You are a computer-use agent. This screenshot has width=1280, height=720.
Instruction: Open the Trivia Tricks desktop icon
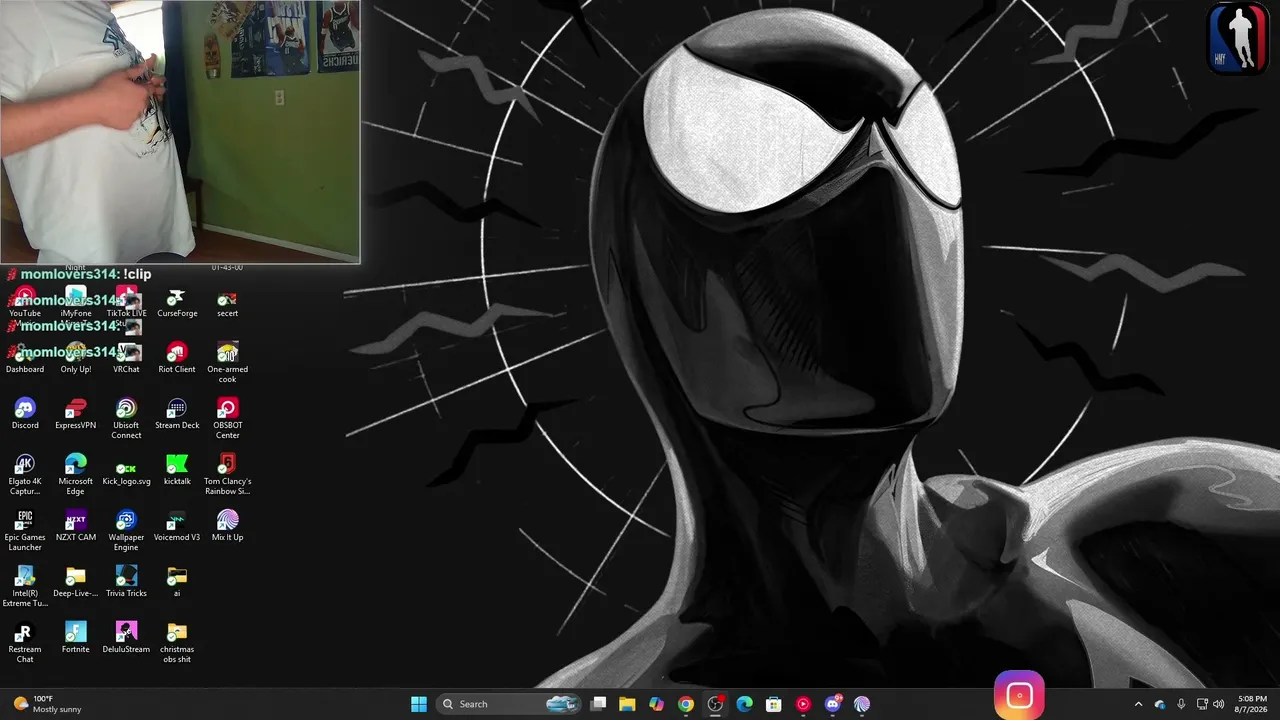(x=126, y=583)
